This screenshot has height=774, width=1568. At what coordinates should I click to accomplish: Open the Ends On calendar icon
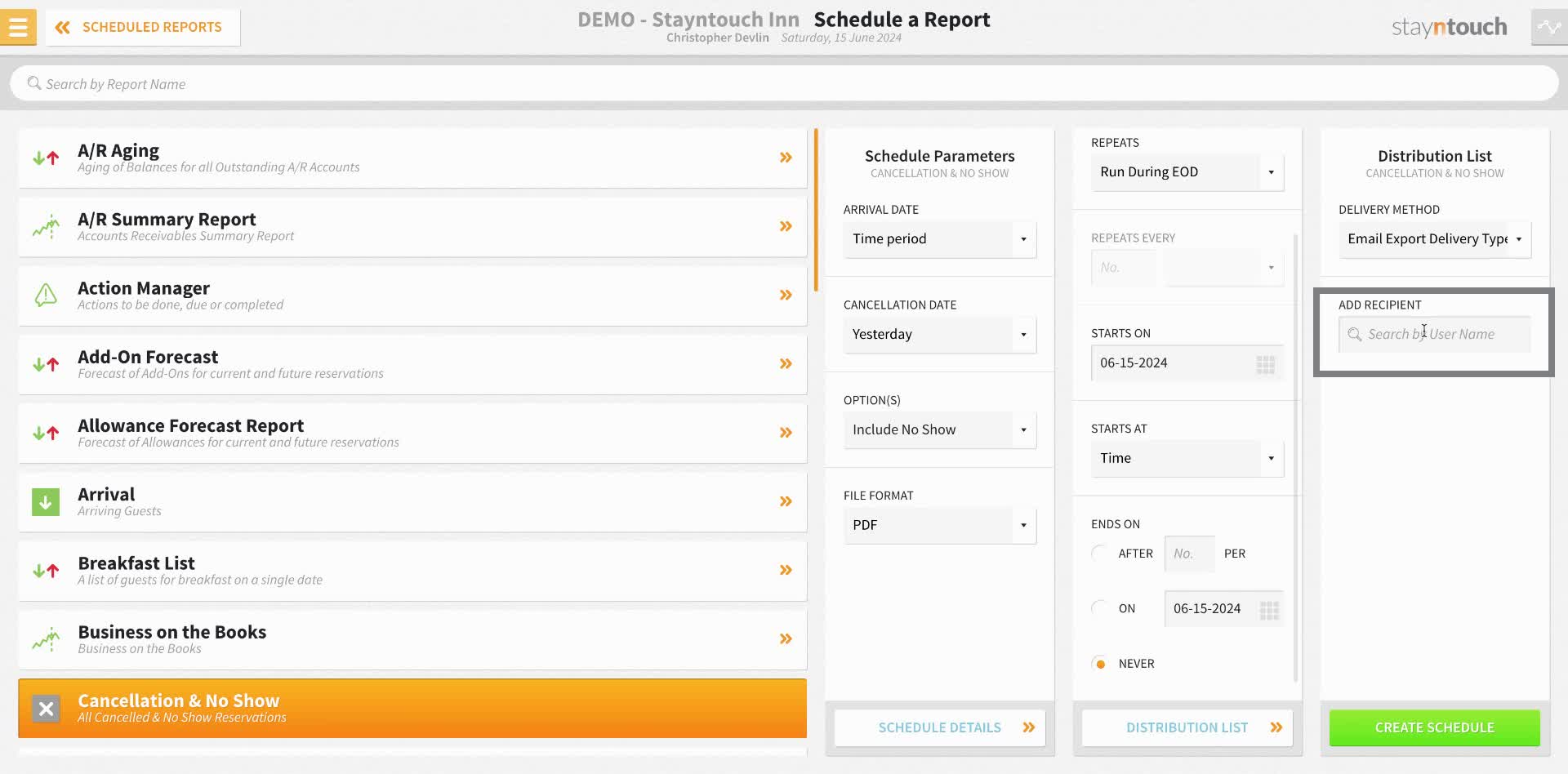(1269, 610)
